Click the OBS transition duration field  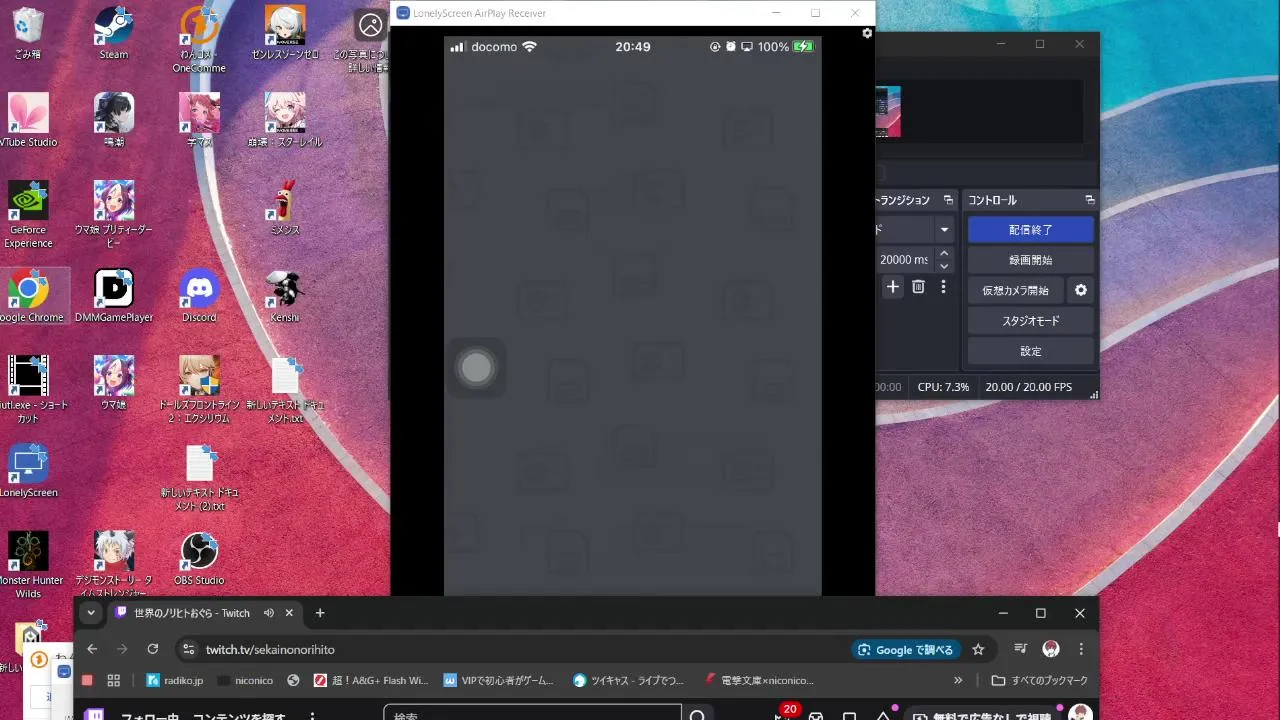coord(905,260)
